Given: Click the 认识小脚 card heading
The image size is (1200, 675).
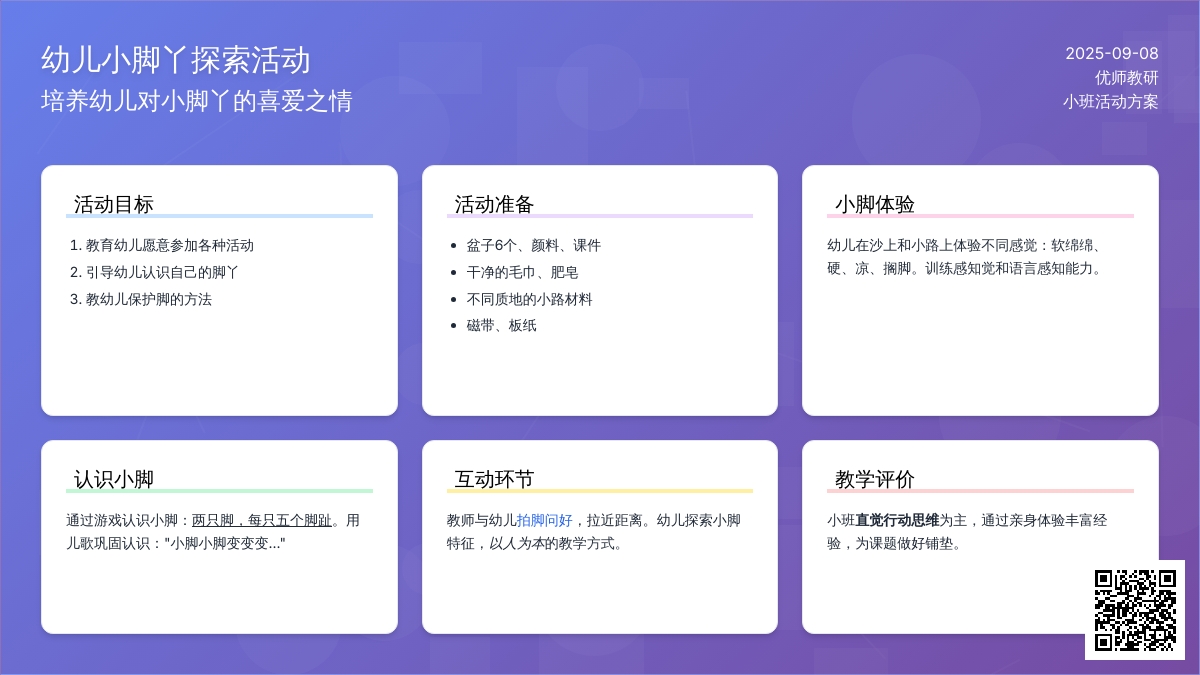Looking at the screenshot, I should [x=114, y=479].
